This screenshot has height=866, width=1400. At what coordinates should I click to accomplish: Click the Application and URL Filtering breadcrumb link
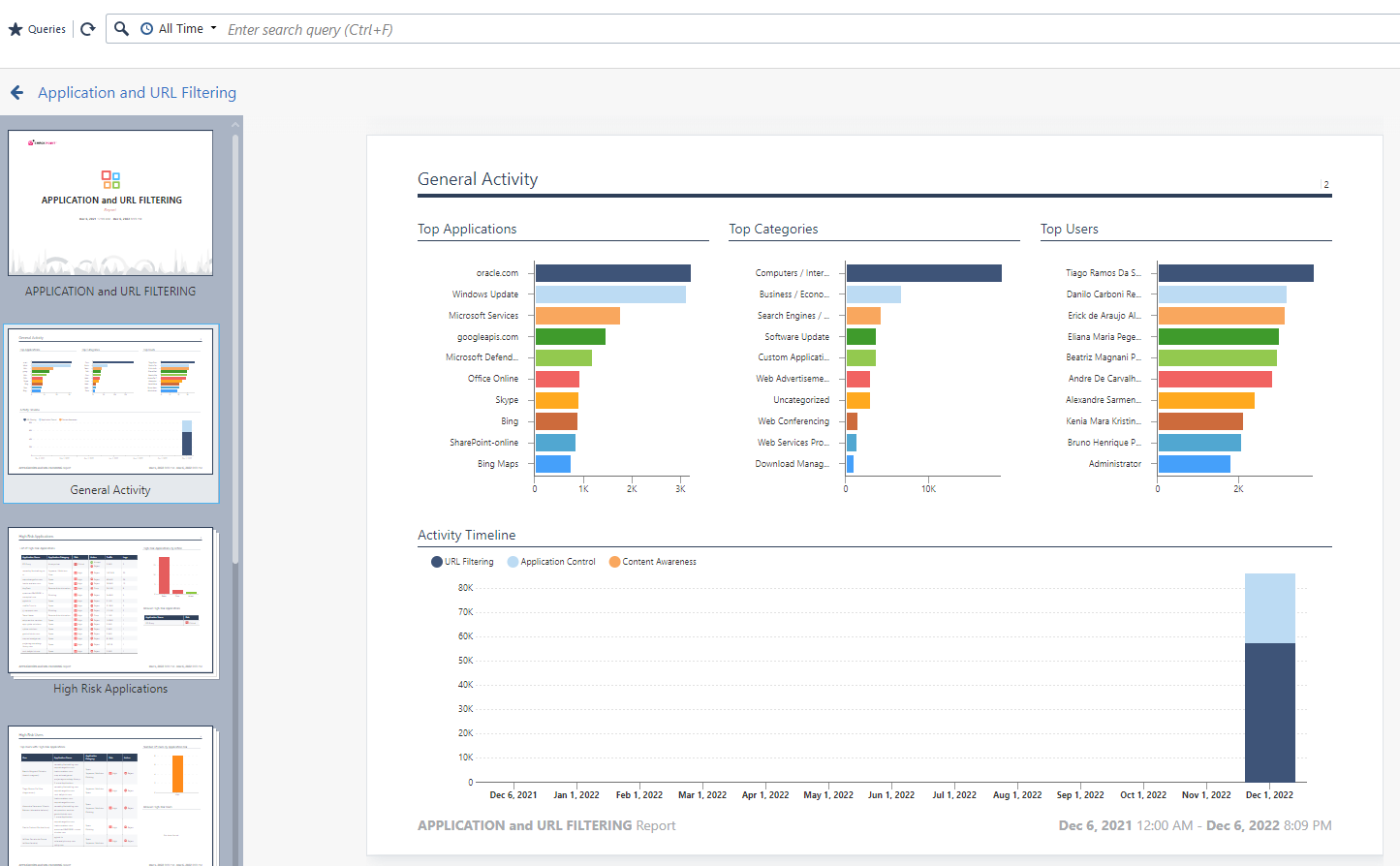(x=137, y=92)
